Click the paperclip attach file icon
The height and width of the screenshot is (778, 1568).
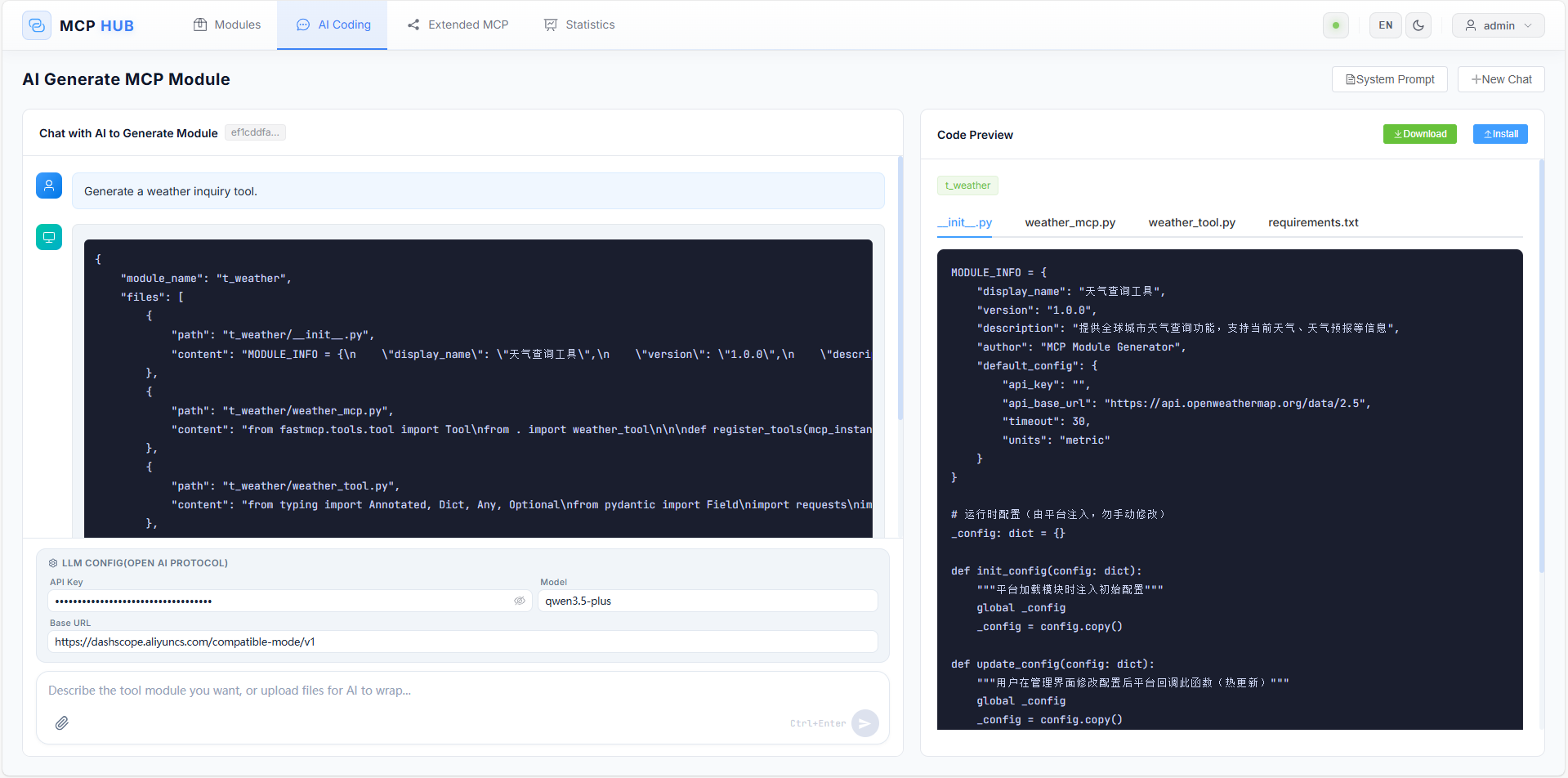pyautogui.click(x=62, y=722)
